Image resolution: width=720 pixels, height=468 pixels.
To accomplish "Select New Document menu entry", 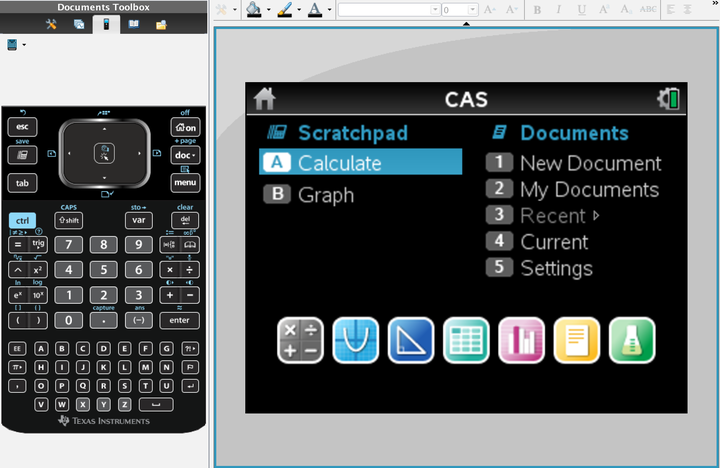I will point(574,163).
